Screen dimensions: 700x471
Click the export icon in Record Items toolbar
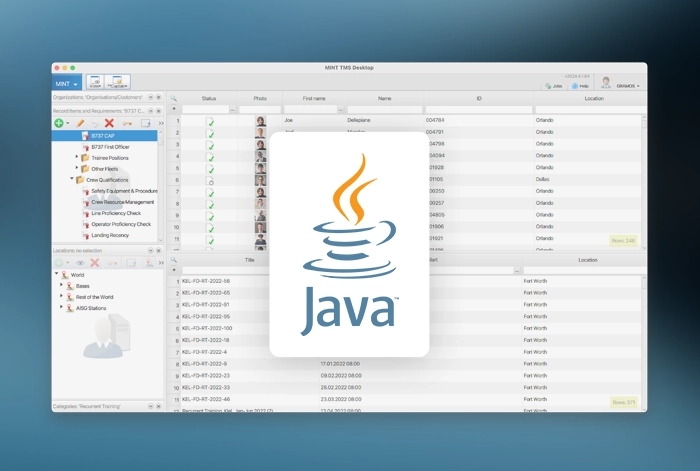coord(146,123)
